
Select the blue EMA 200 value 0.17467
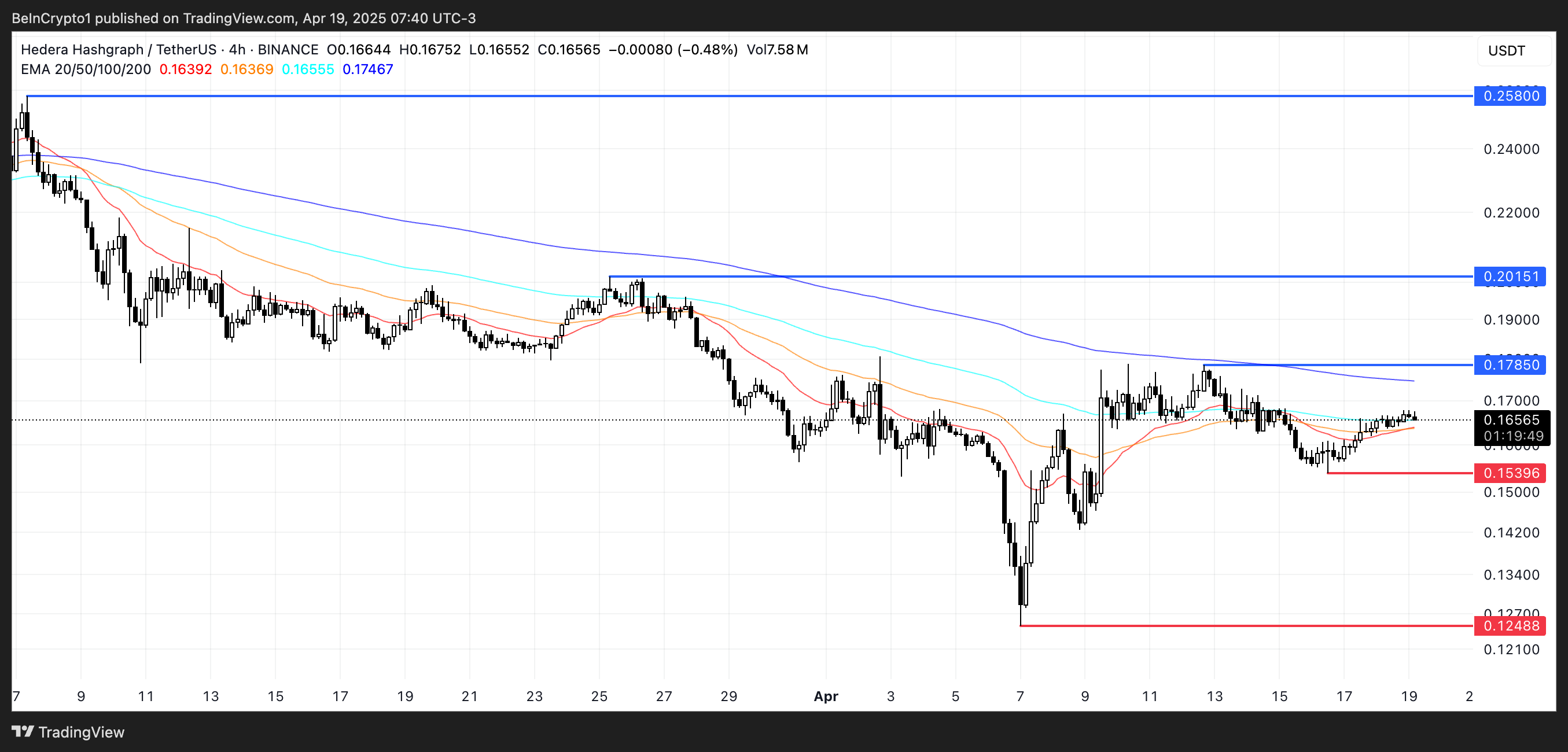point(367,69)
